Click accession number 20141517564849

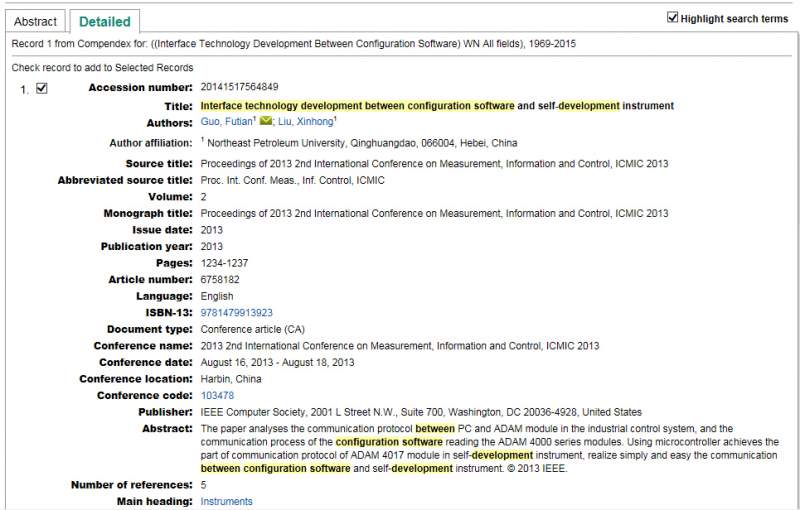[239, 87]
